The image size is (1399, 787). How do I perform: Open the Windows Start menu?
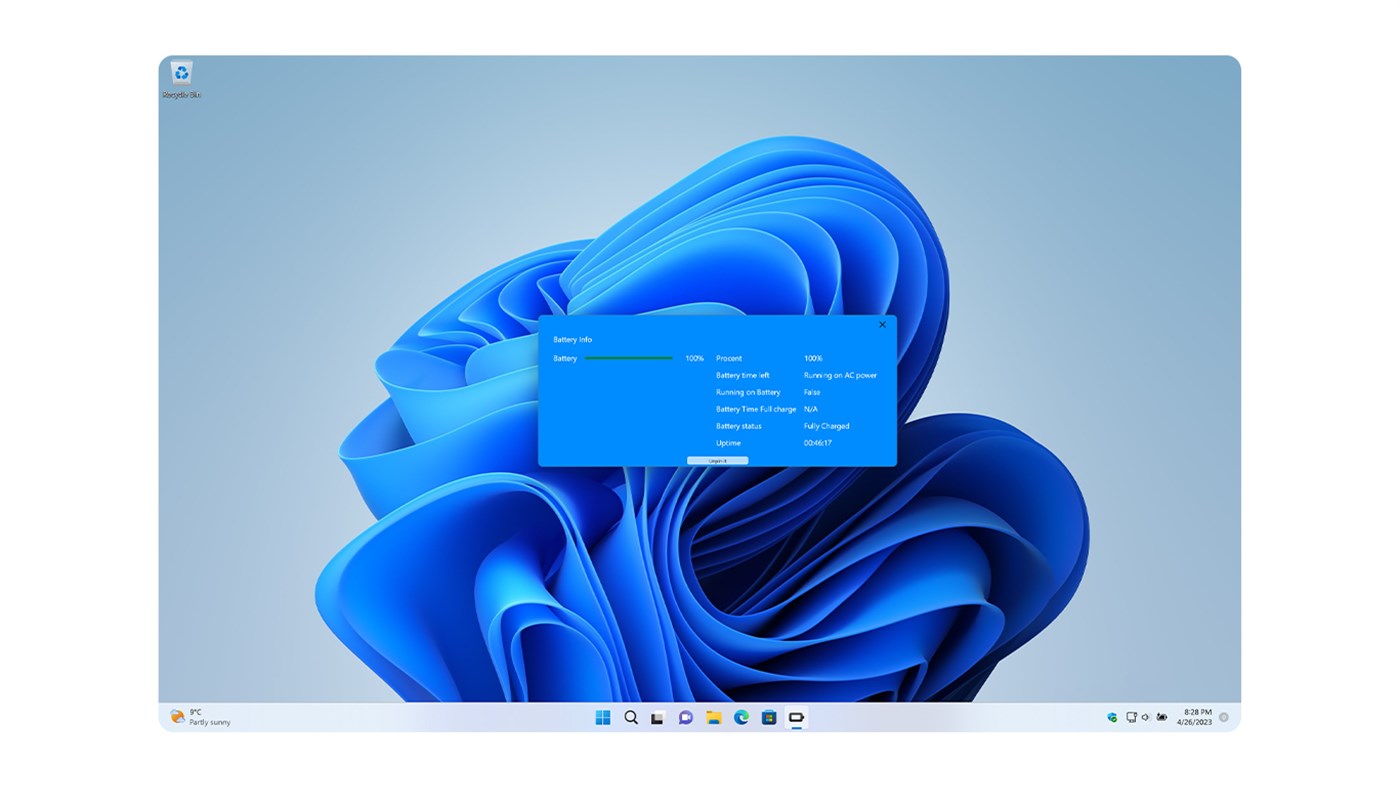point(603,717)
